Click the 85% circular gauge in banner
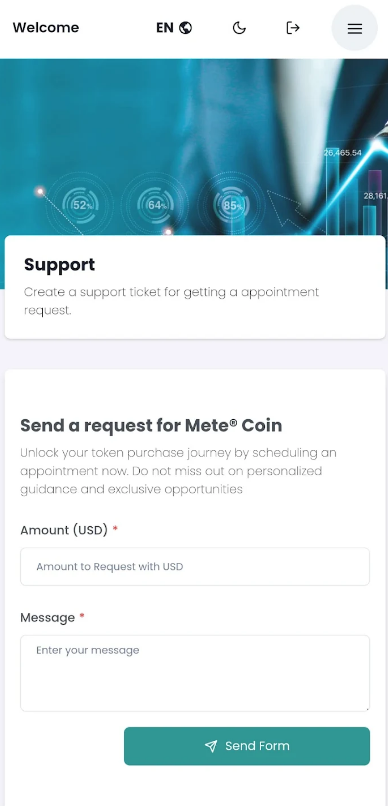The height and width of the screenshot is (806, 388). click(232, 206)
